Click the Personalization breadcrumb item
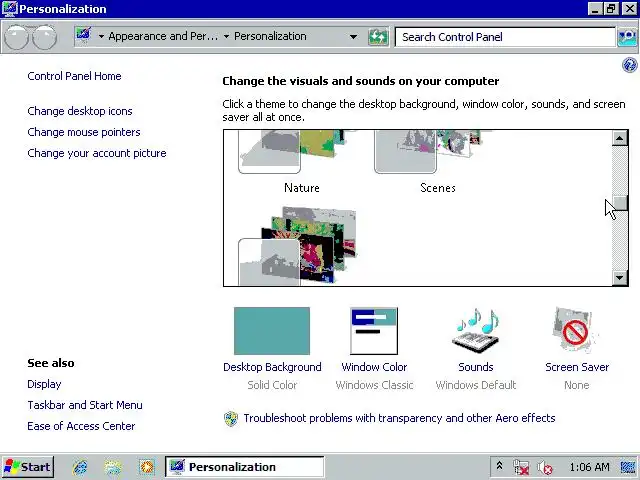This screenshot has height=480, width=640. (x=270, y=36)
